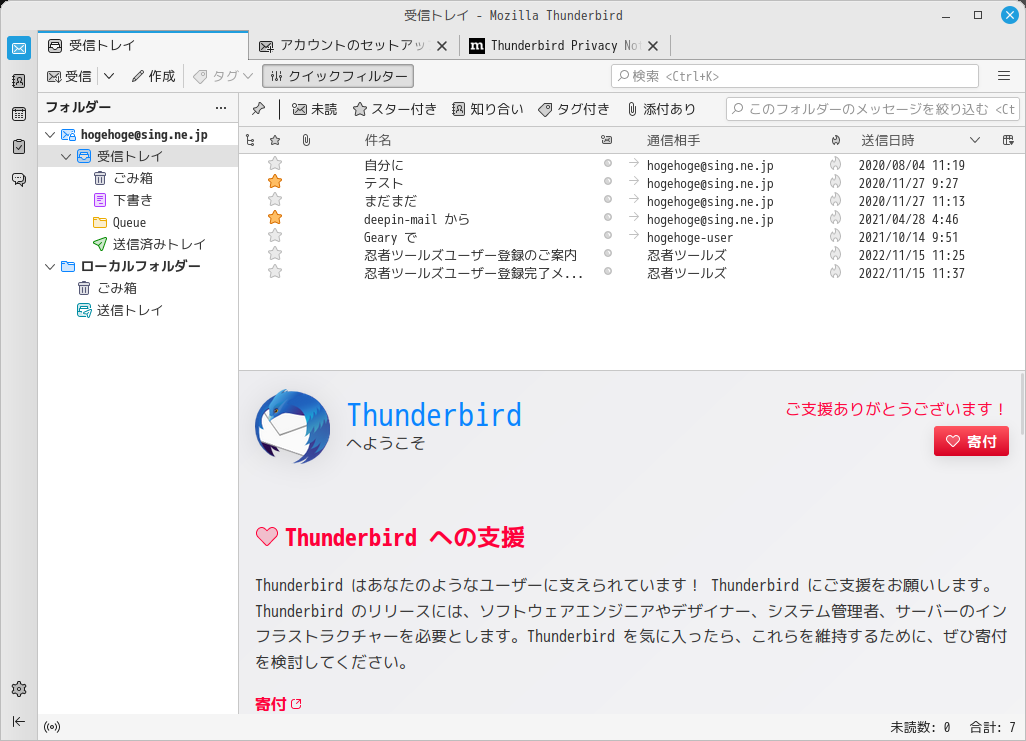
Task: Open the Address Book space icon
Action: click(19, 81)
